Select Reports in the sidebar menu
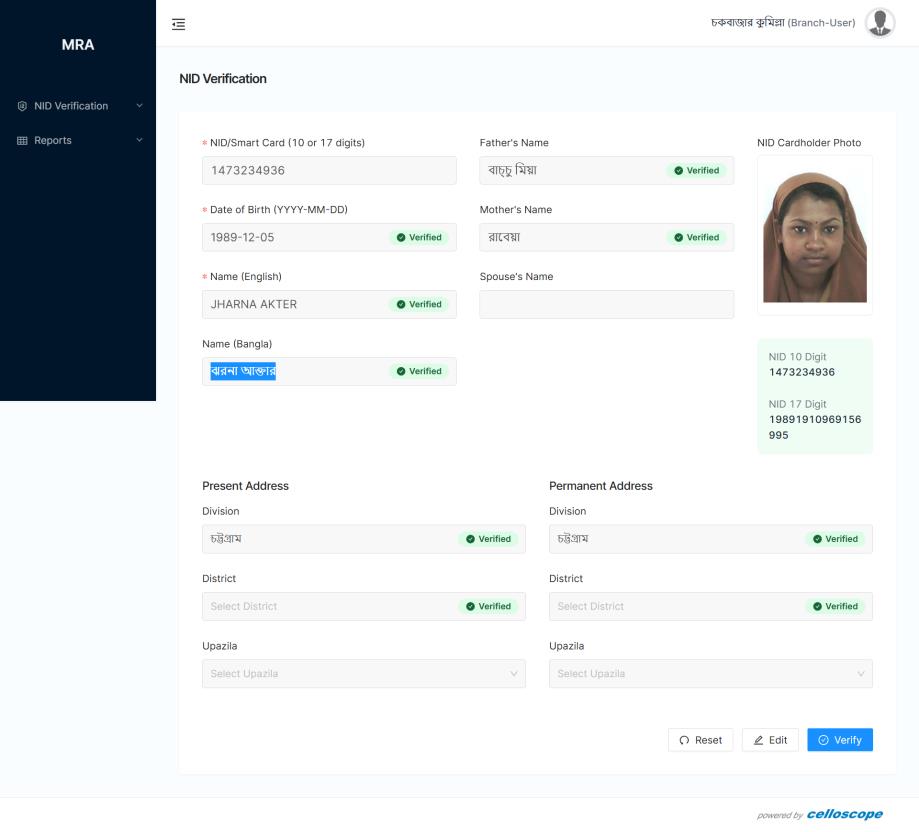Screen dimensions: 919x832 pos(53,141)
